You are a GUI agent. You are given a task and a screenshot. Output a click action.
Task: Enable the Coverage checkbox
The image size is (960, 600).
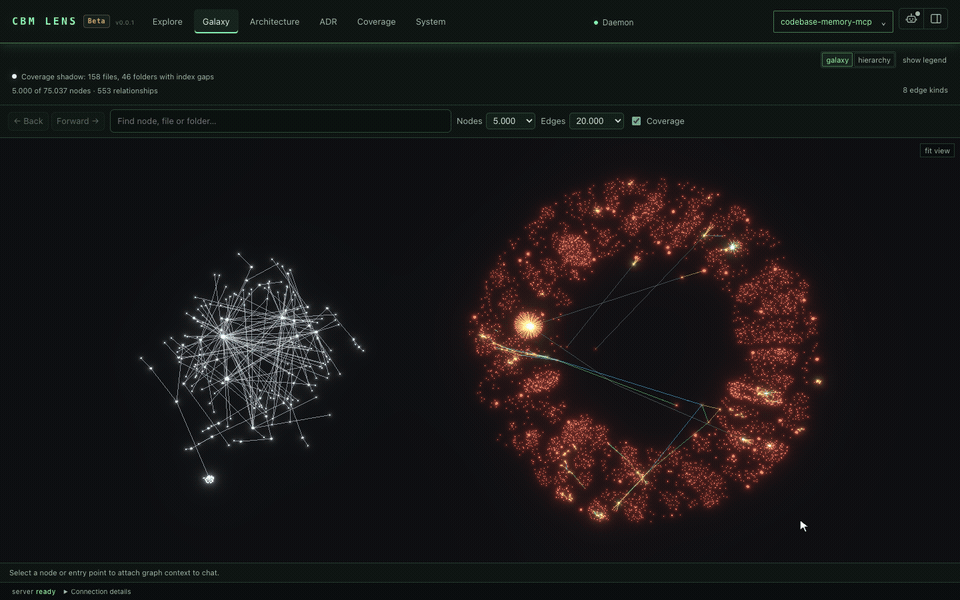pos(636,121)
